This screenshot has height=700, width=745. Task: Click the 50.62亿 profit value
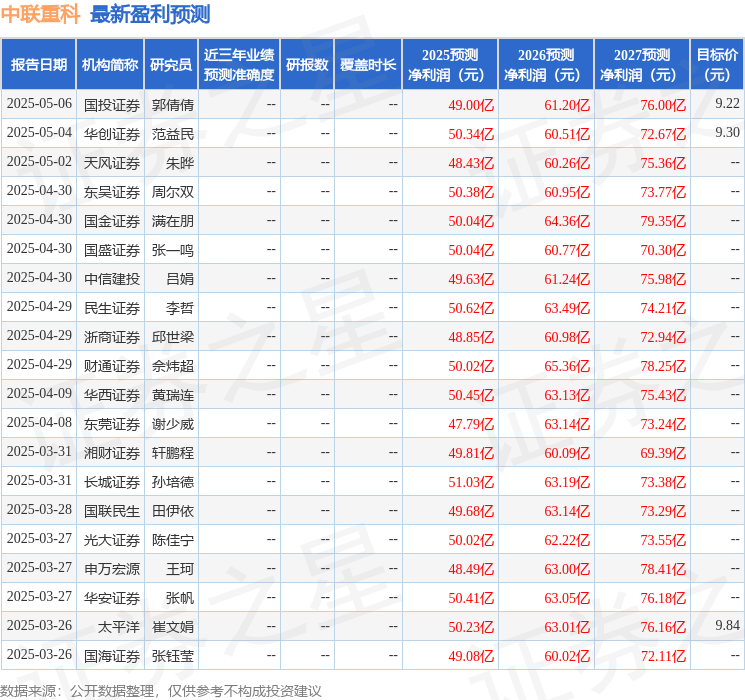(471, 308)
